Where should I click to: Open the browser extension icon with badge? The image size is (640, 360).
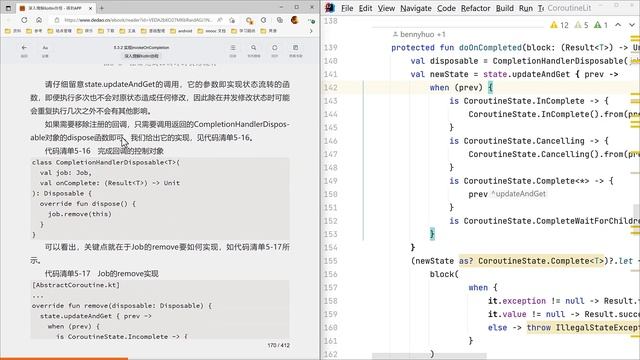point(249,20)
